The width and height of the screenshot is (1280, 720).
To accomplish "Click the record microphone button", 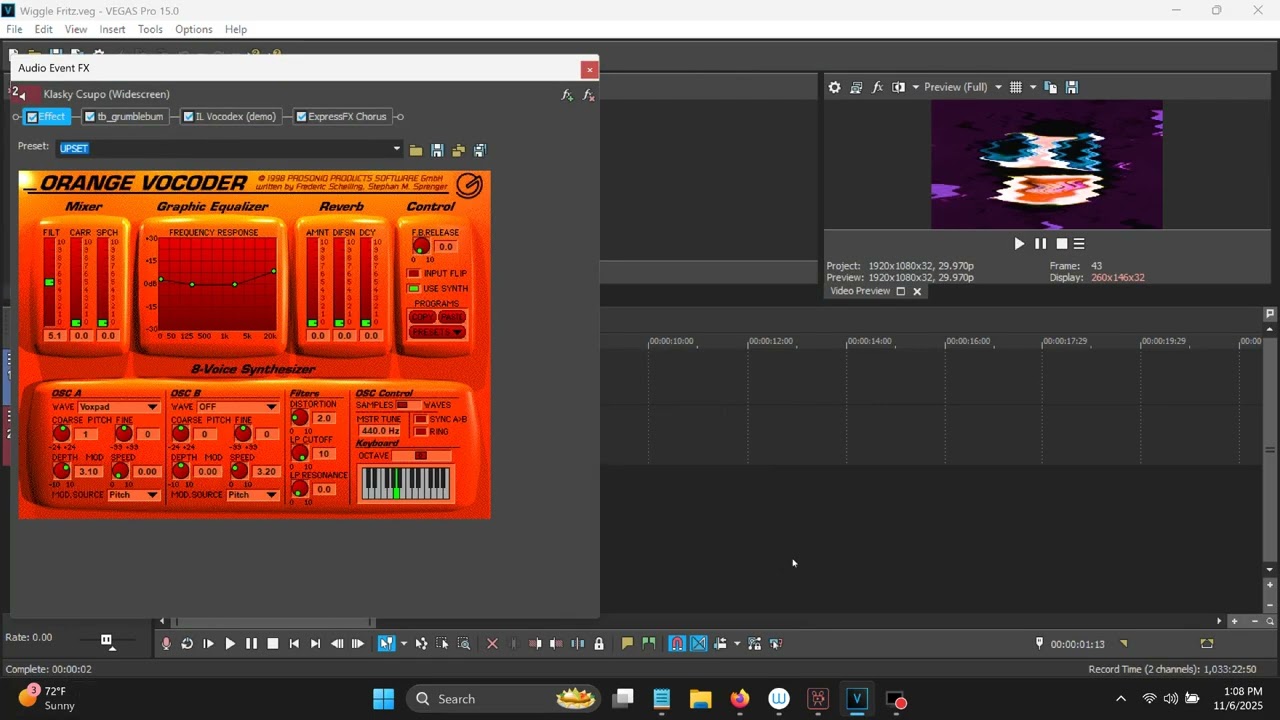I will tap(166, 644).
